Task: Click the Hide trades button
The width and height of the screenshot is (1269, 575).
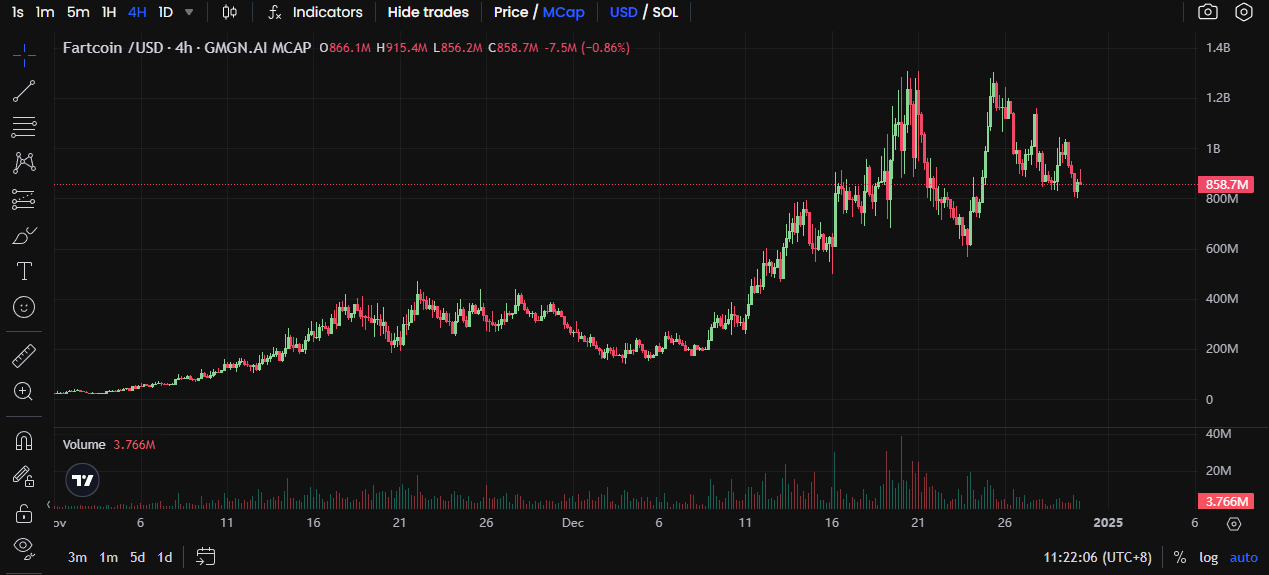Action: click(x=428, y=12)
